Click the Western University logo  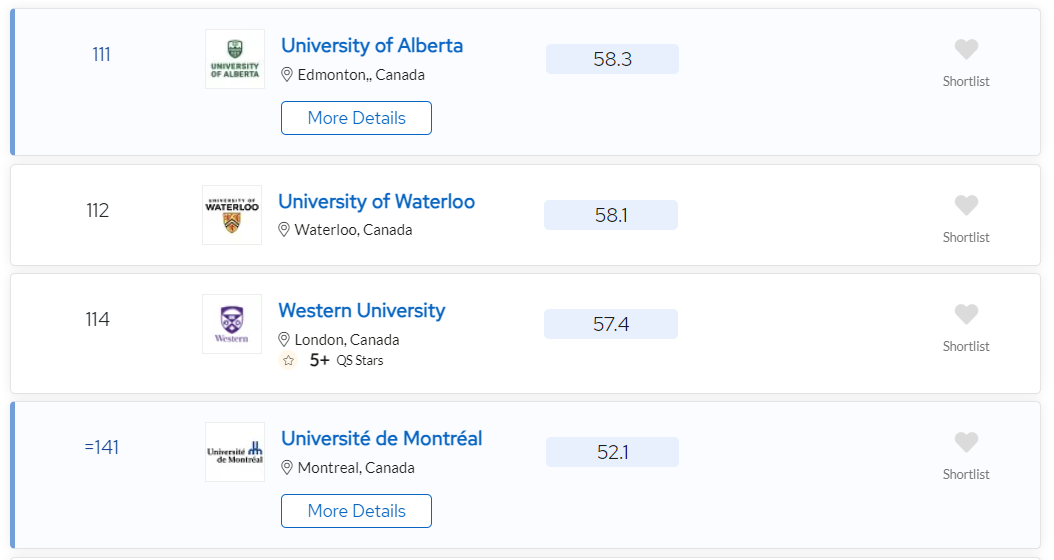[x=232, y=324]
